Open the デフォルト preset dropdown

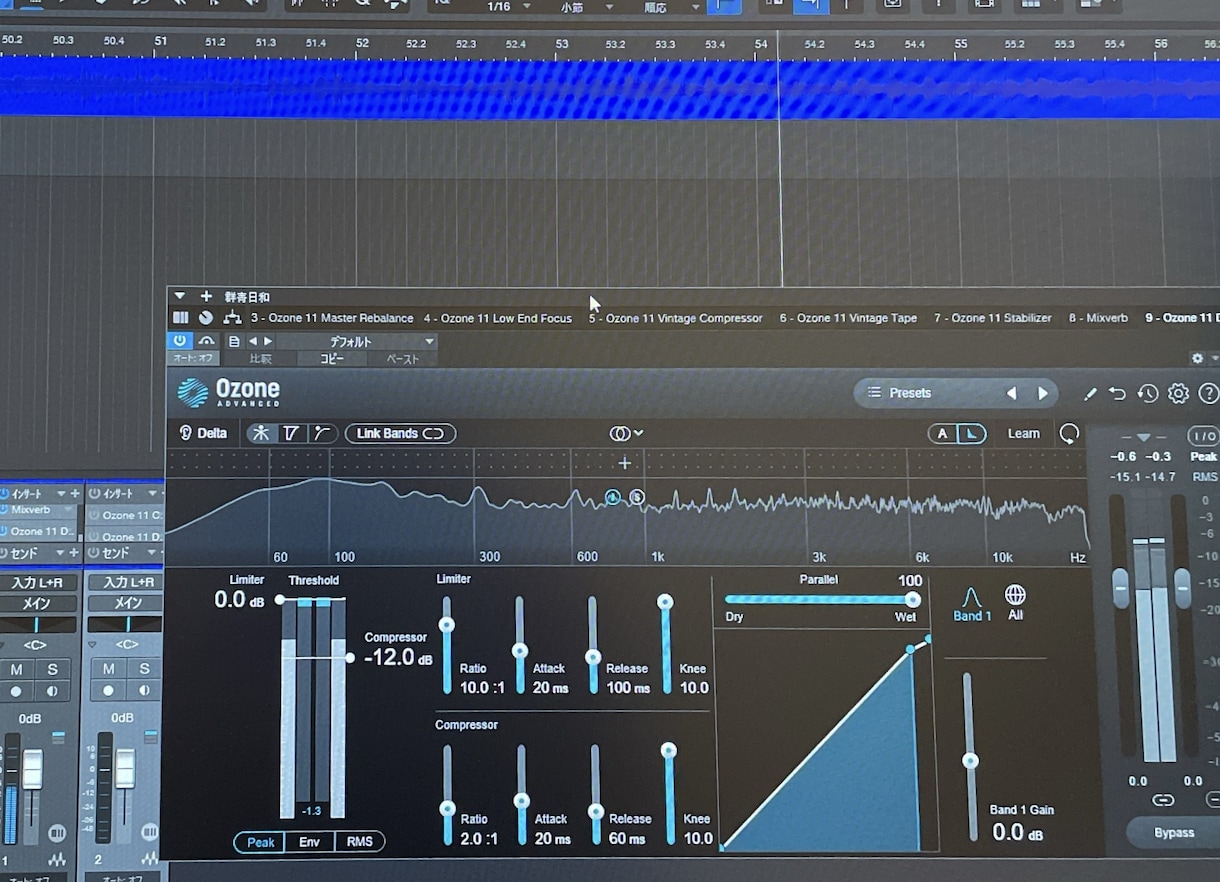[356, 341]
